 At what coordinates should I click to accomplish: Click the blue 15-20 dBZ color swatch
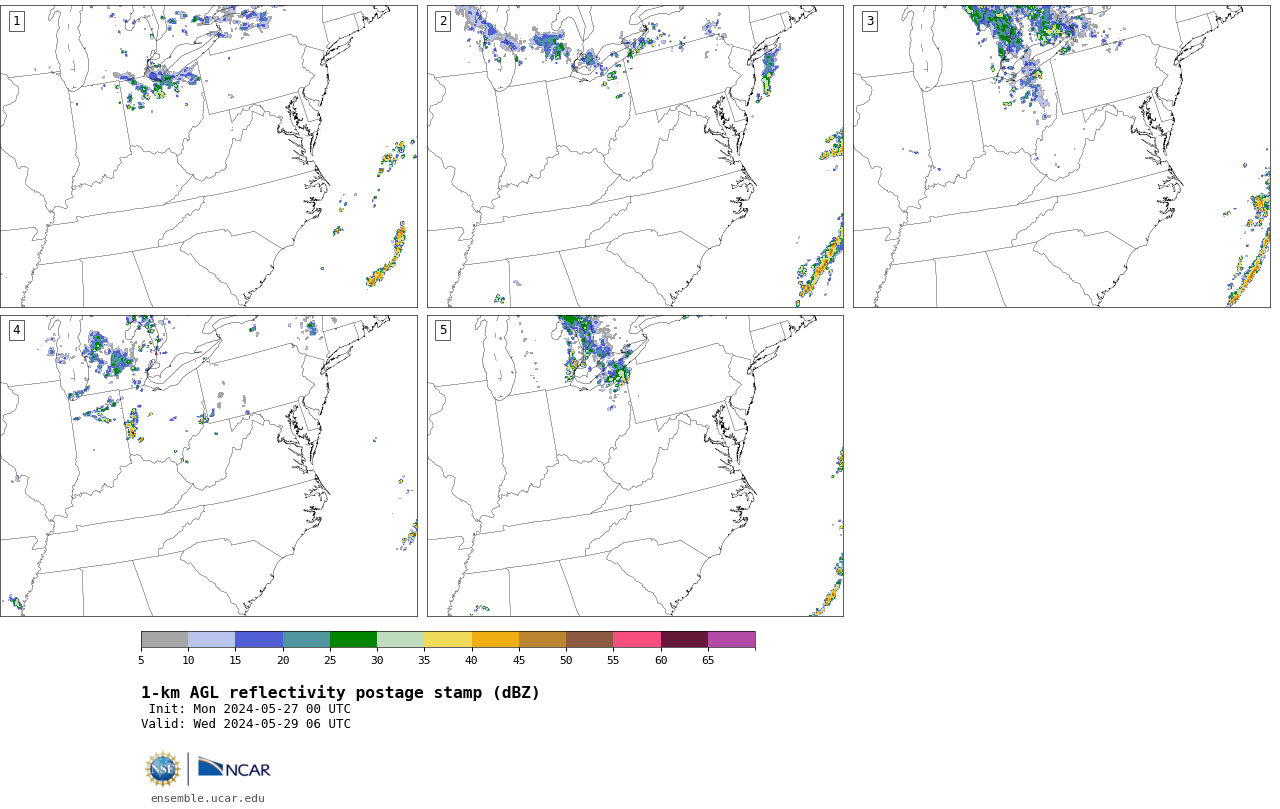click(x=259, y=640)
